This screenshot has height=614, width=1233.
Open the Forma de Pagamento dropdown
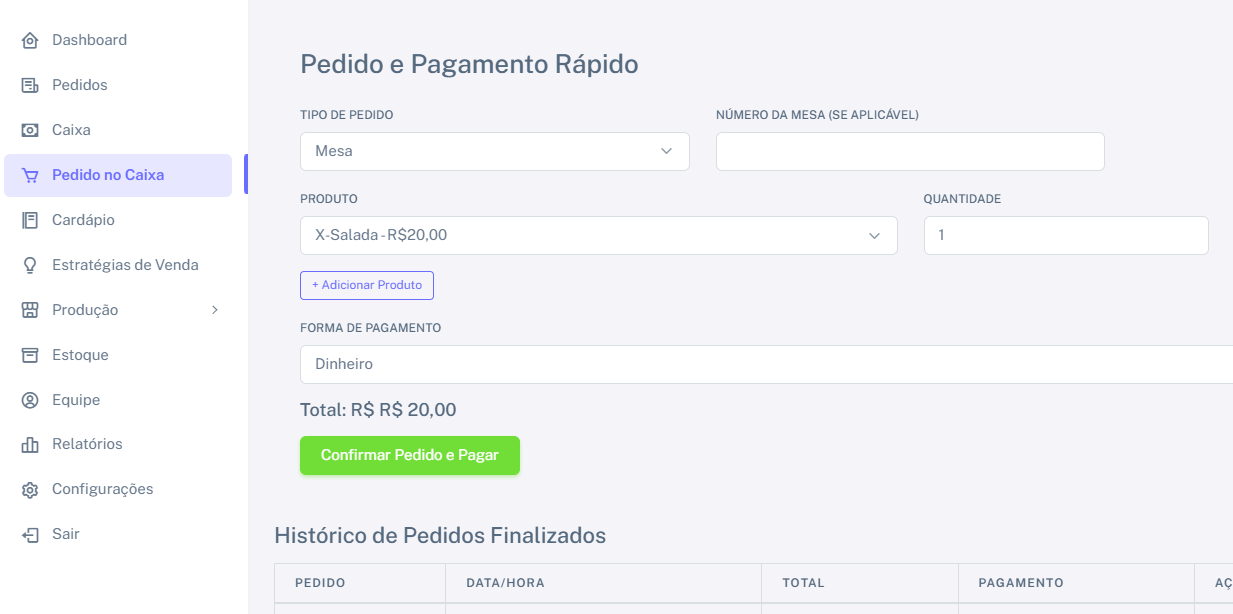(x=766, y=365)
